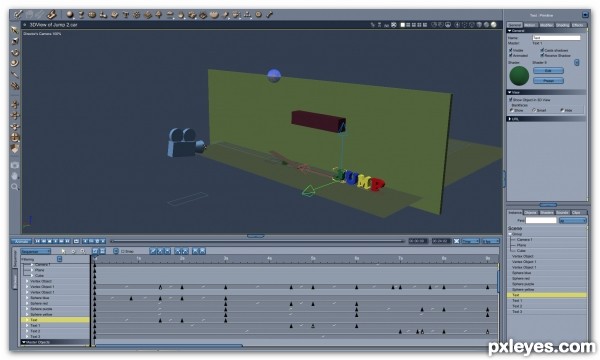Click the Text track keyframe at 3s

click(x=225, y=320)
